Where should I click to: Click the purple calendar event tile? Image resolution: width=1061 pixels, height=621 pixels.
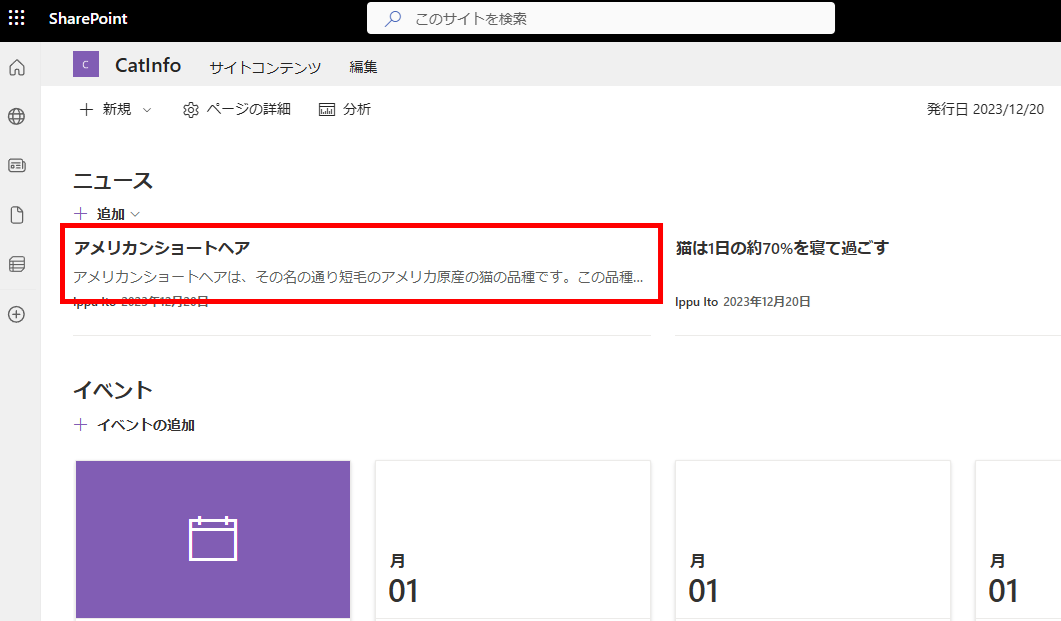pyautogui.click(x=213, y=539)
